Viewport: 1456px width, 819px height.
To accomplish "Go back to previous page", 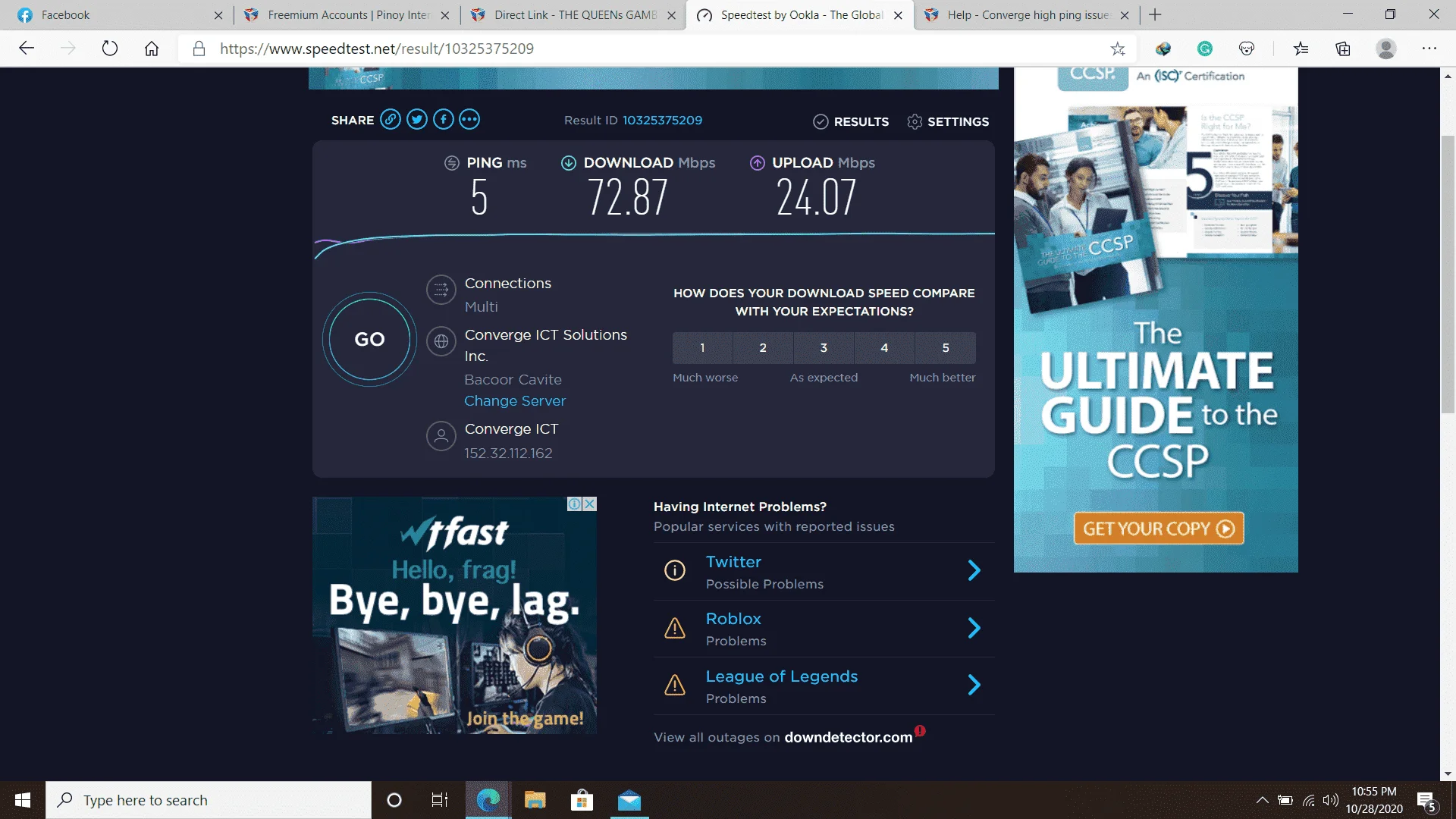I will point(27,49).
